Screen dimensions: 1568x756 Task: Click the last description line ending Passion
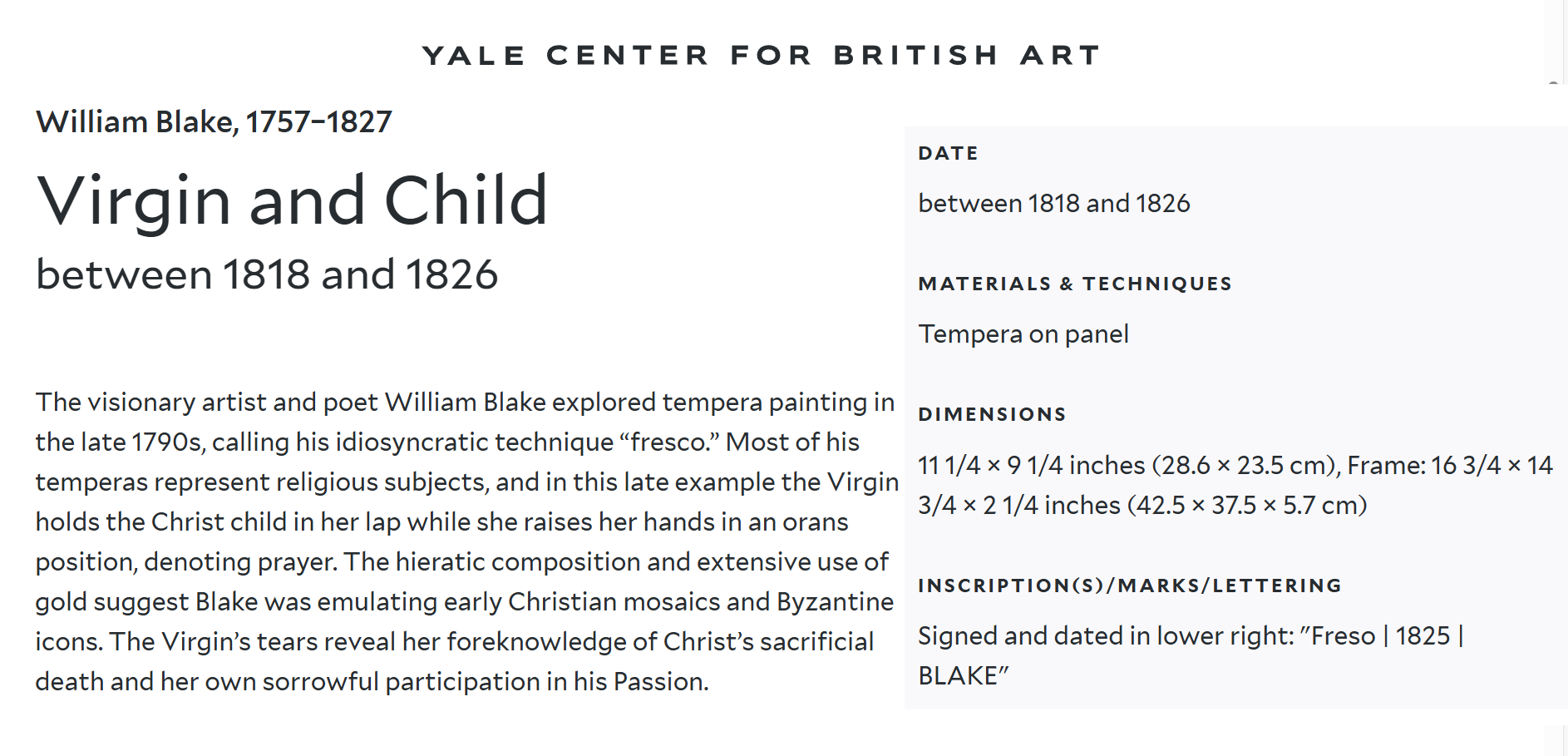[372, 681]
